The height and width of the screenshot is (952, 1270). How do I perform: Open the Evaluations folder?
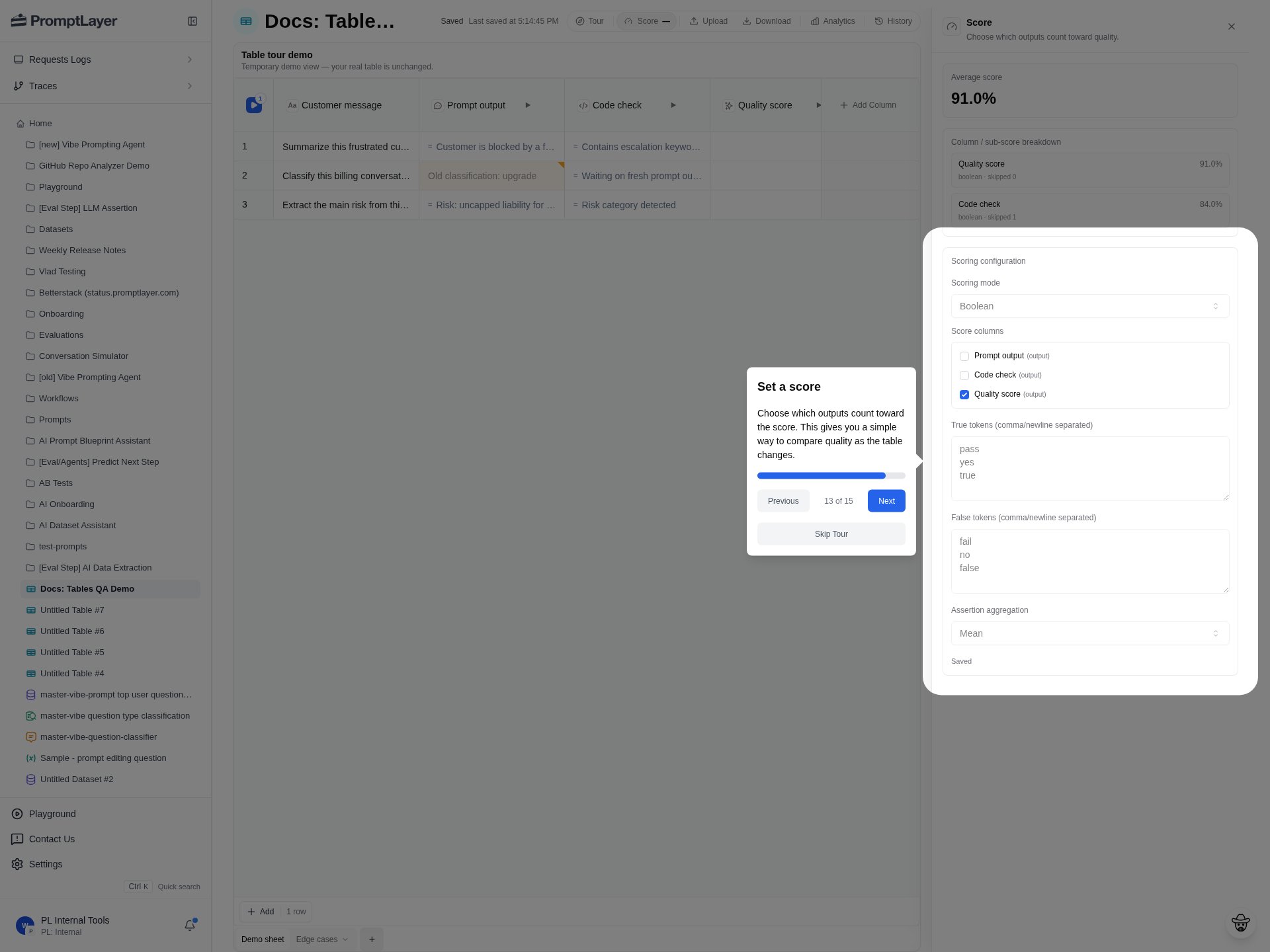tap(61, 335)
